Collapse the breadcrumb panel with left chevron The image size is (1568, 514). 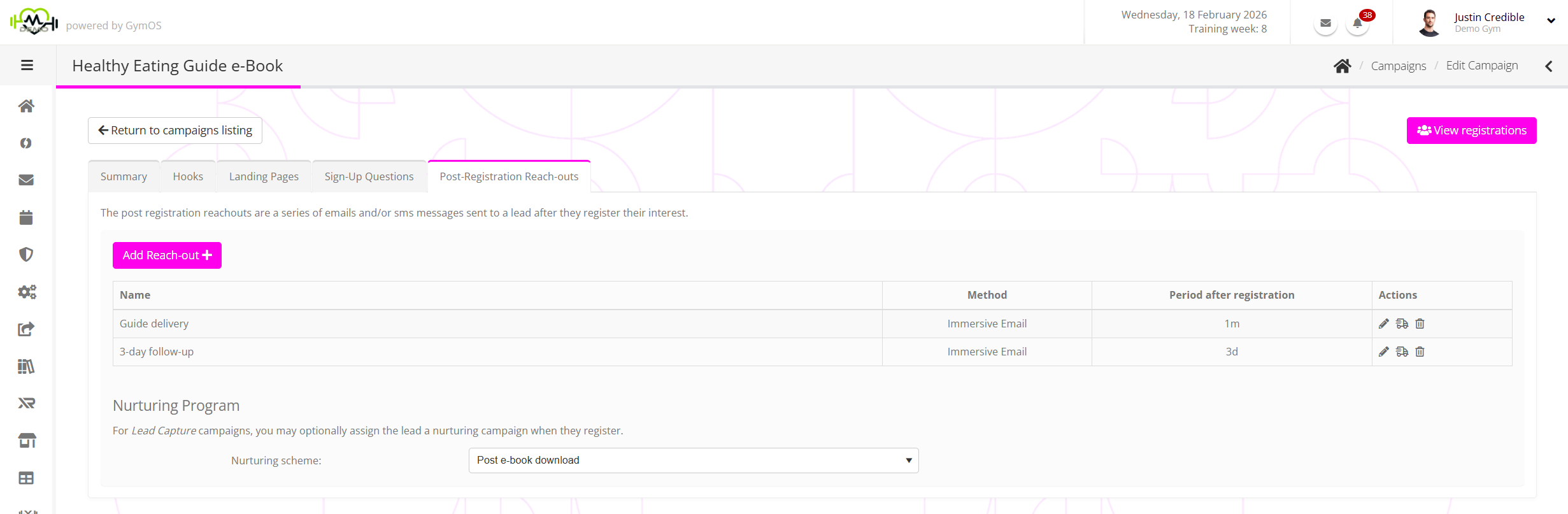(1548, 66)
